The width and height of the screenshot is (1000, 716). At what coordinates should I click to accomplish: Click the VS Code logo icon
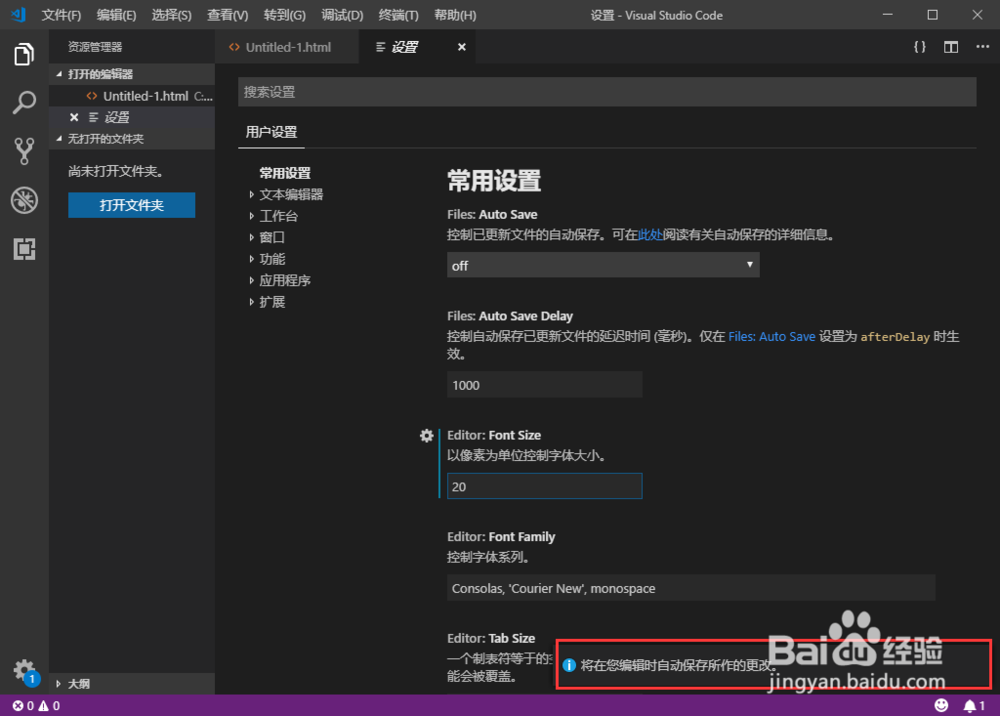tap(18, 14)
